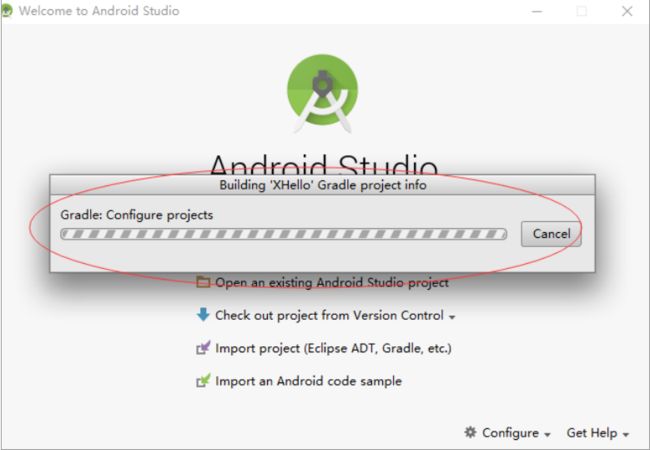Click the Configure gear icon
The image size is (650, 450).
(470, 432)
